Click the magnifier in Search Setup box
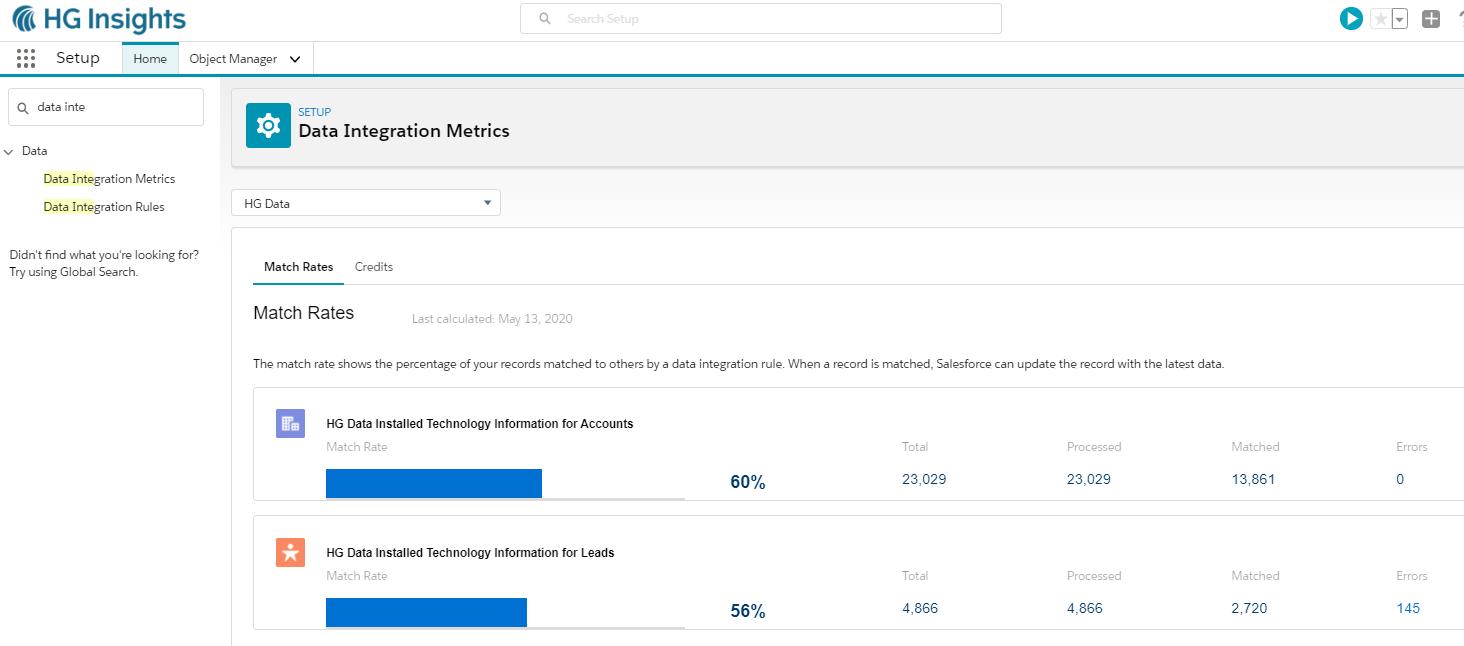Screen dimensions: 1464x646 [545, 19]
